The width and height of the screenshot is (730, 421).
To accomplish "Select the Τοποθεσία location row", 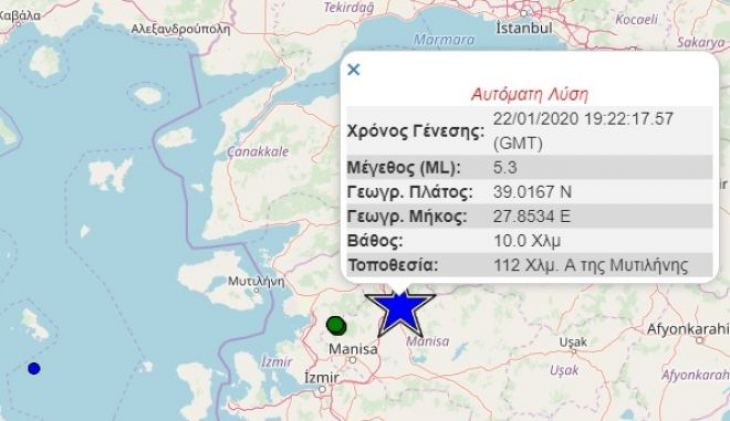I will pos(529,265).
